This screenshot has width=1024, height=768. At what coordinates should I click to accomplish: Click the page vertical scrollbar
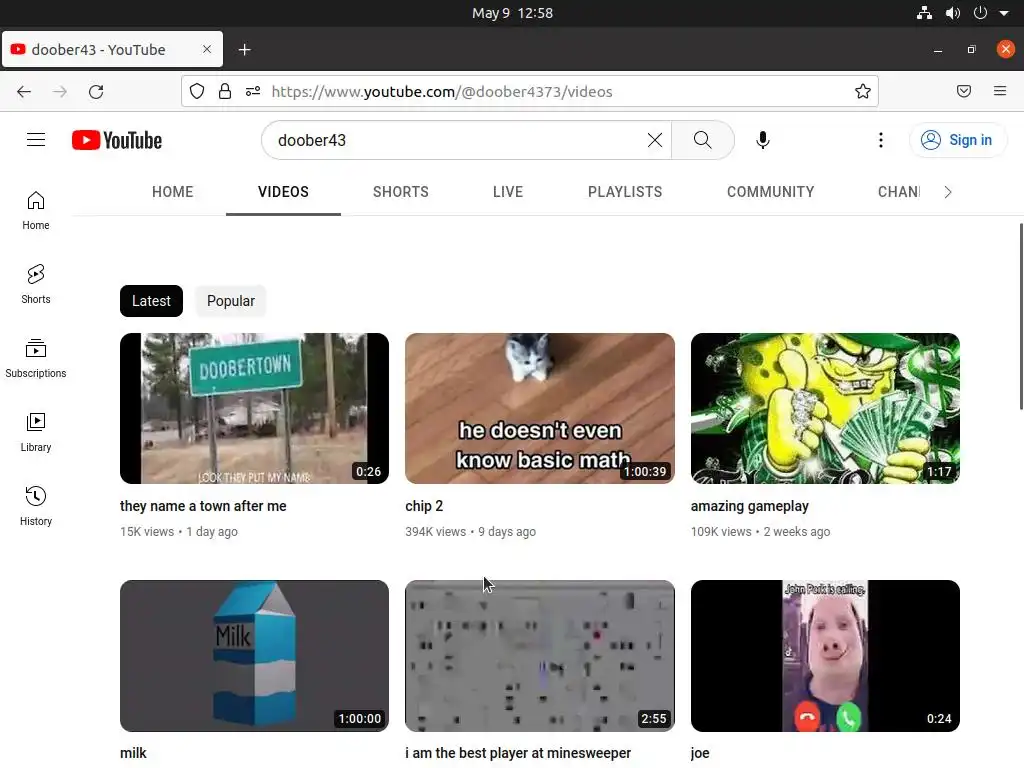(x=1021, y=317)
